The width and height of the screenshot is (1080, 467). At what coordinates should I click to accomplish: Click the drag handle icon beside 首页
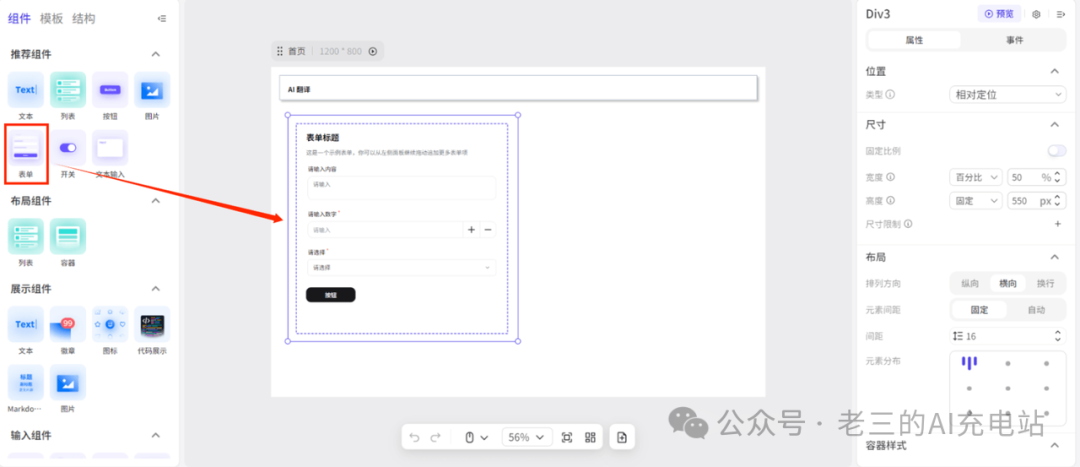coord(280,51)
